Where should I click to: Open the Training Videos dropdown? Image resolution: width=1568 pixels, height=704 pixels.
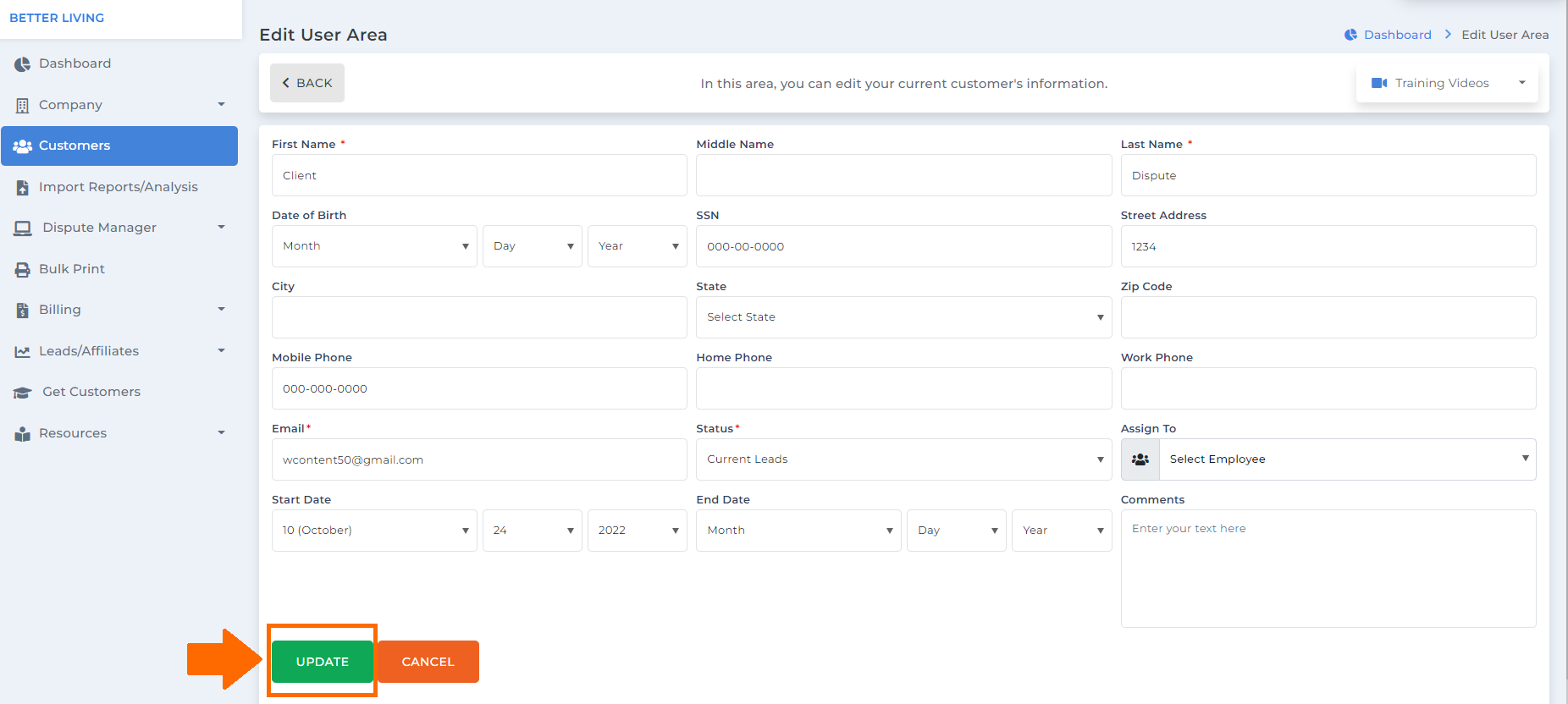click(x=1447, y=83)
